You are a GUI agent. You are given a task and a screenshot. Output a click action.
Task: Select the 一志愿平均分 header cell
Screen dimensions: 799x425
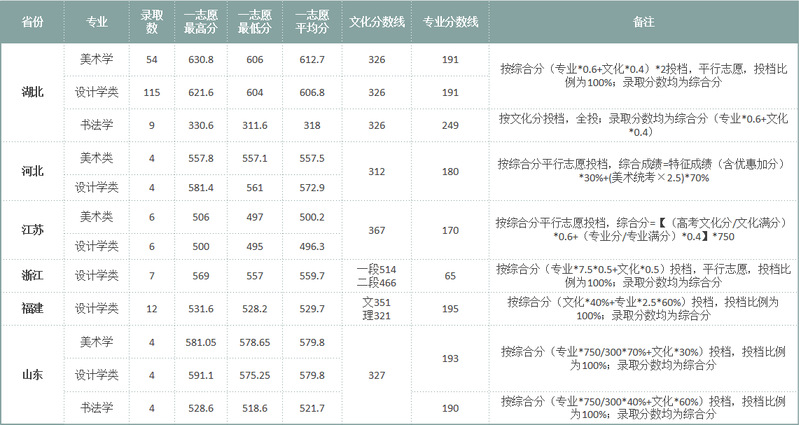tap(311, 22)
